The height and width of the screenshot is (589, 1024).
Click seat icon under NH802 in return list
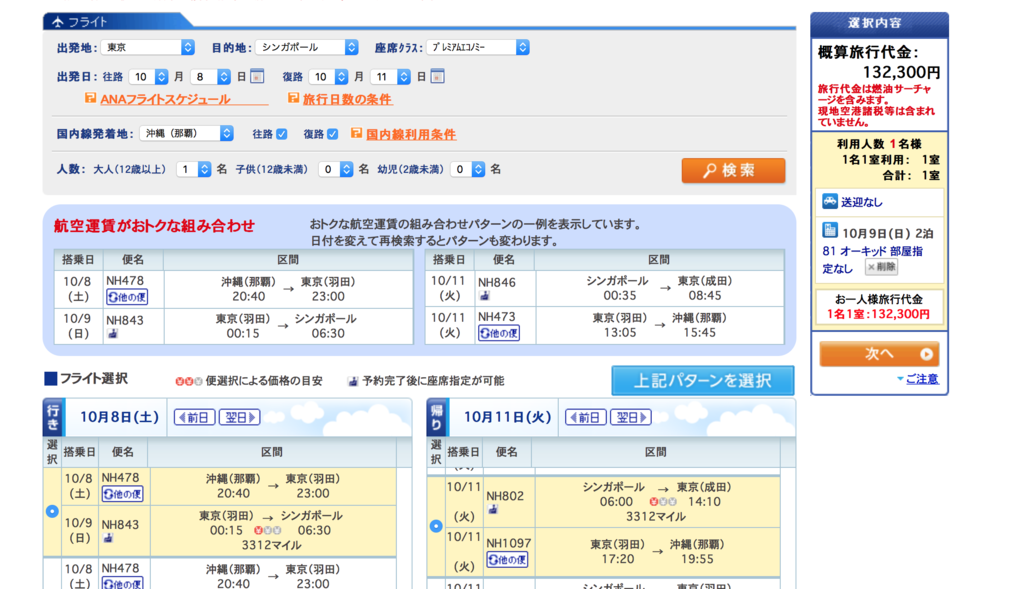tap(493, 509)
